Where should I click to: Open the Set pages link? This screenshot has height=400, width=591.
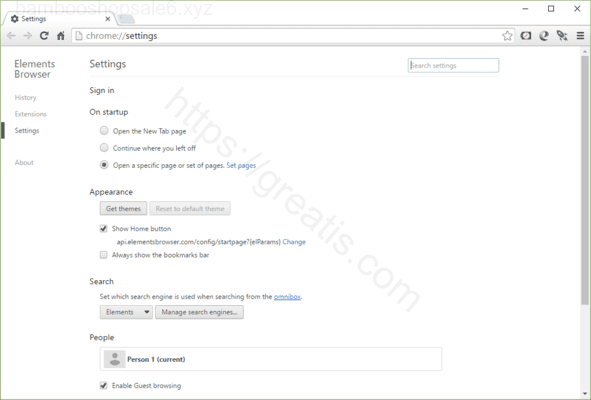point(241,166)
